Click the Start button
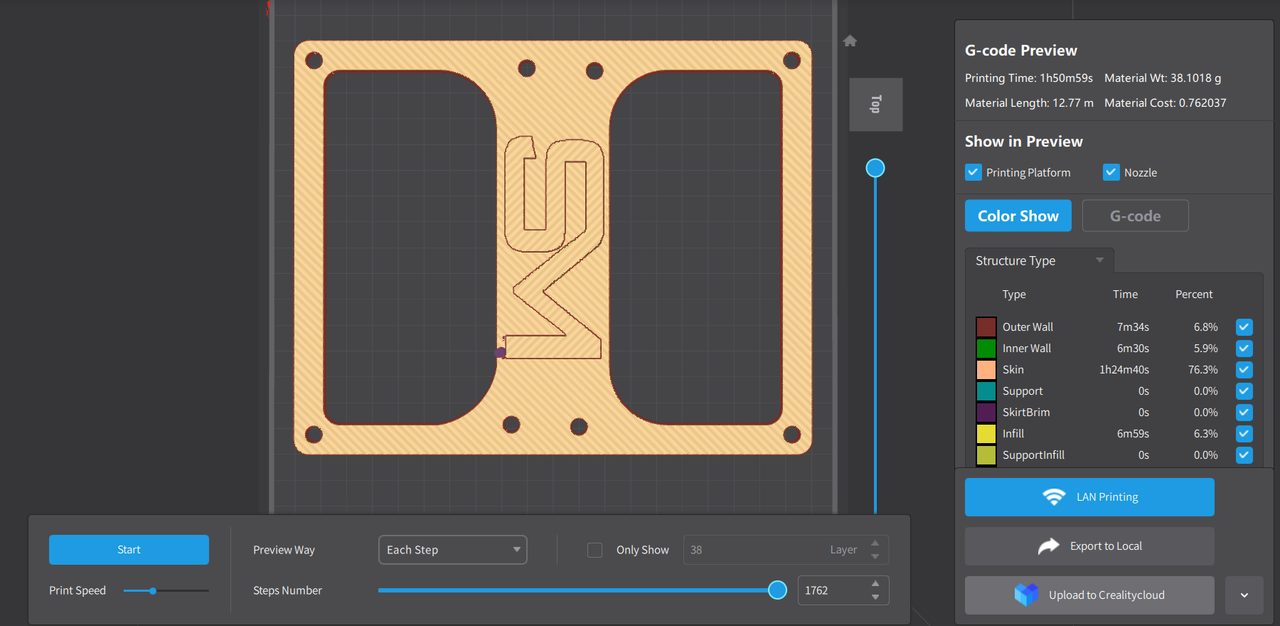 [x=129, y=550]
